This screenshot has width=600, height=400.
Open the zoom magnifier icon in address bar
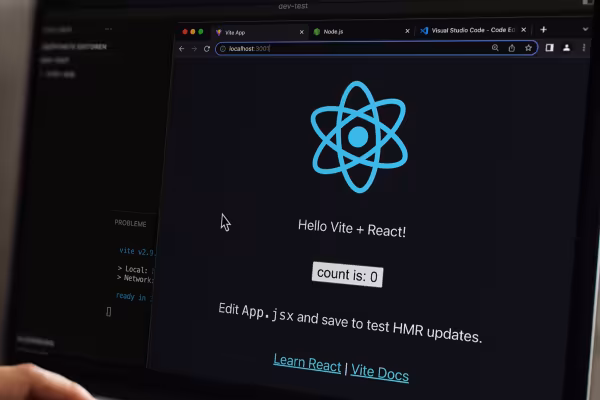[x=495, y=48]
